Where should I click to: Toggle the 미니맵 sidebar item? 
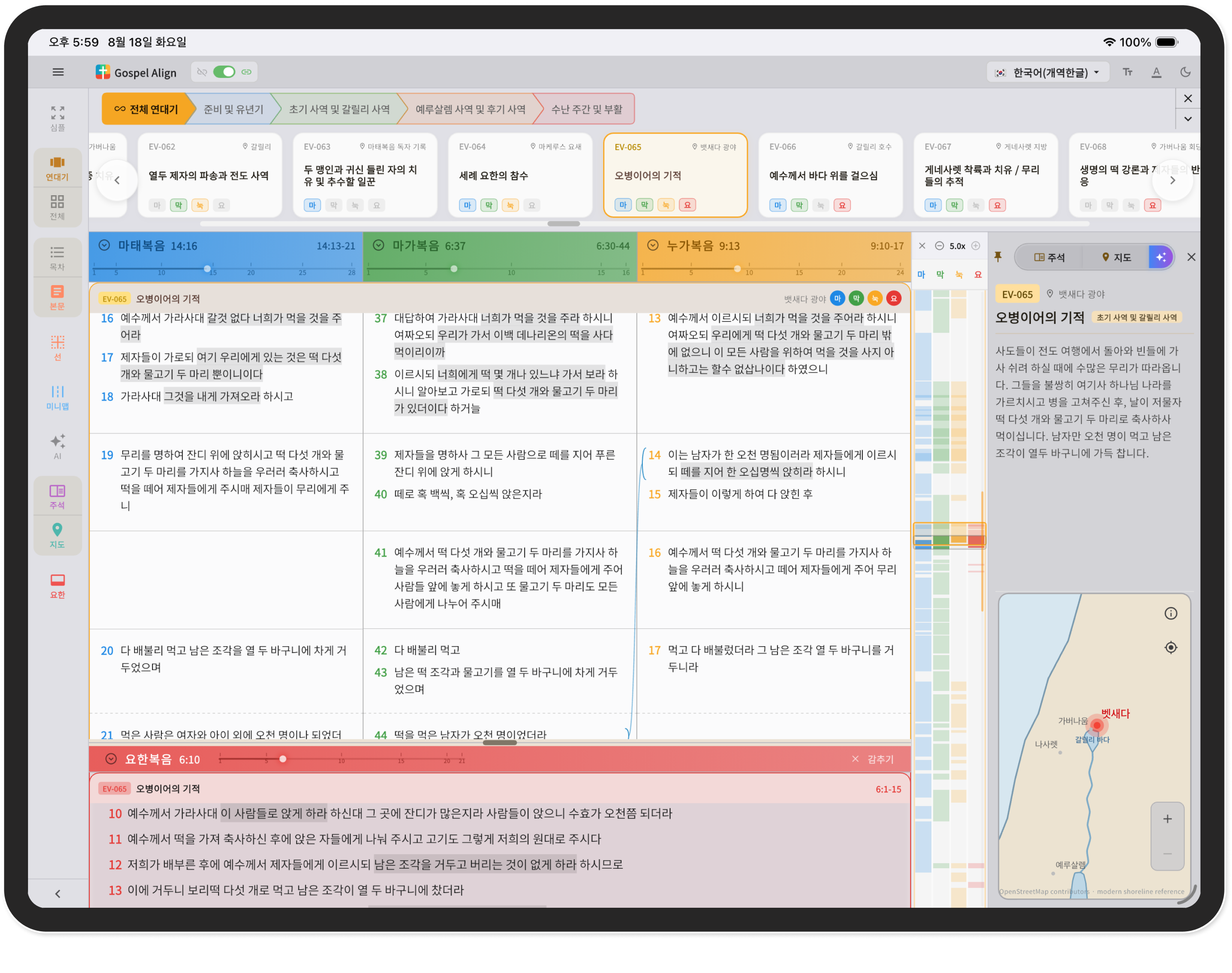pyautogui.click(x=58, y=398)
